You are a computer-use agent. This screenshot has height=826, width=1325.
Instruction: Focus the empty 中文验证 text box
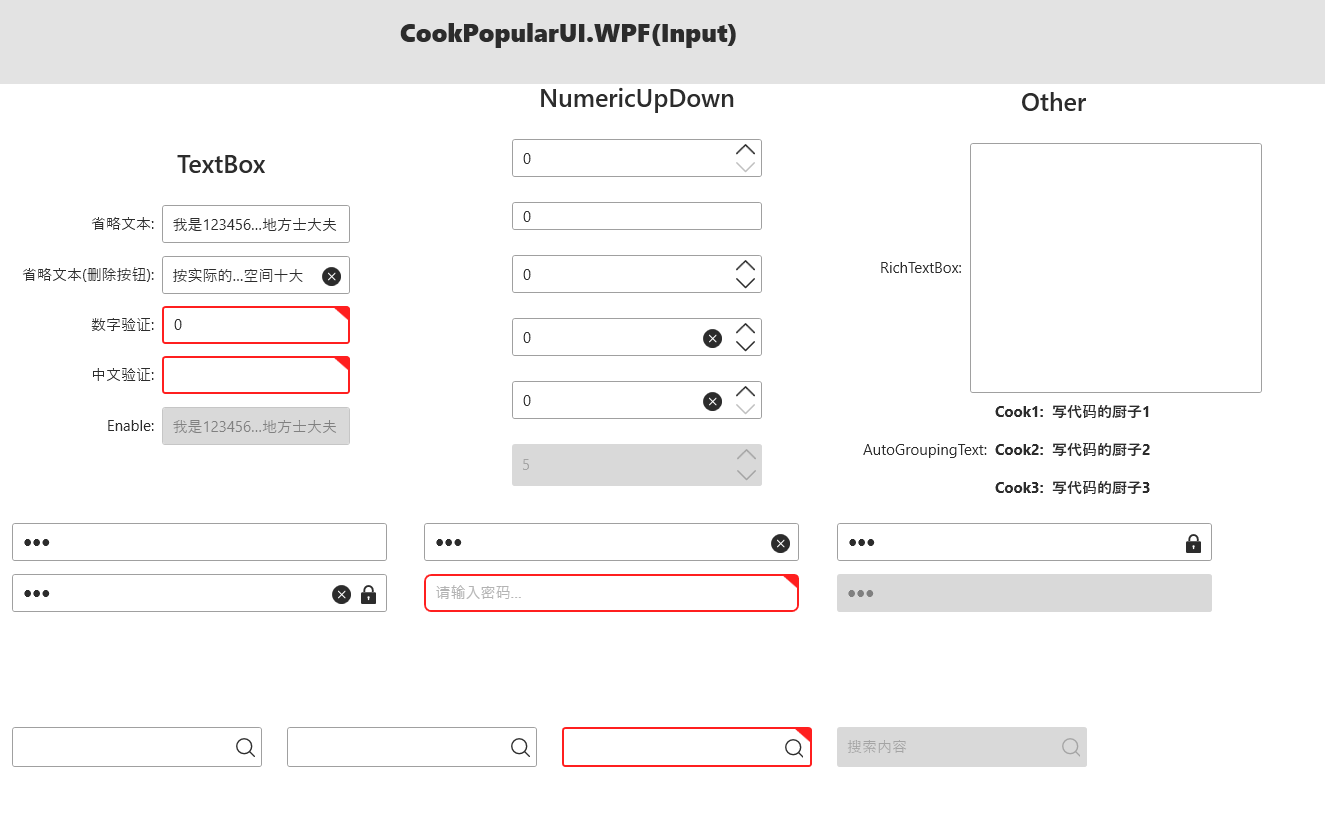pos(256,375)
